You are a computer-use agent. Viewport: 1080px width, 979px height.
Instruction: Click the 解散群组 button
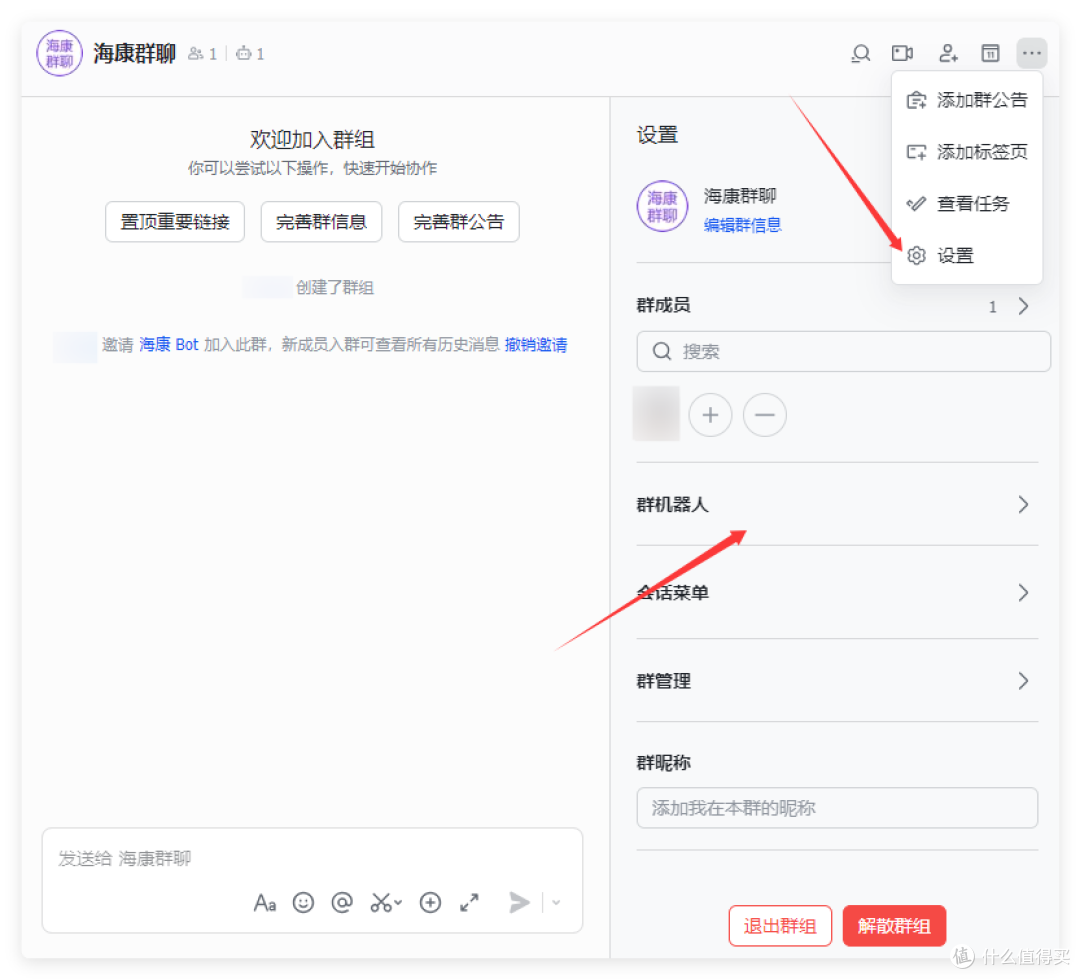[x=894, y=925]
